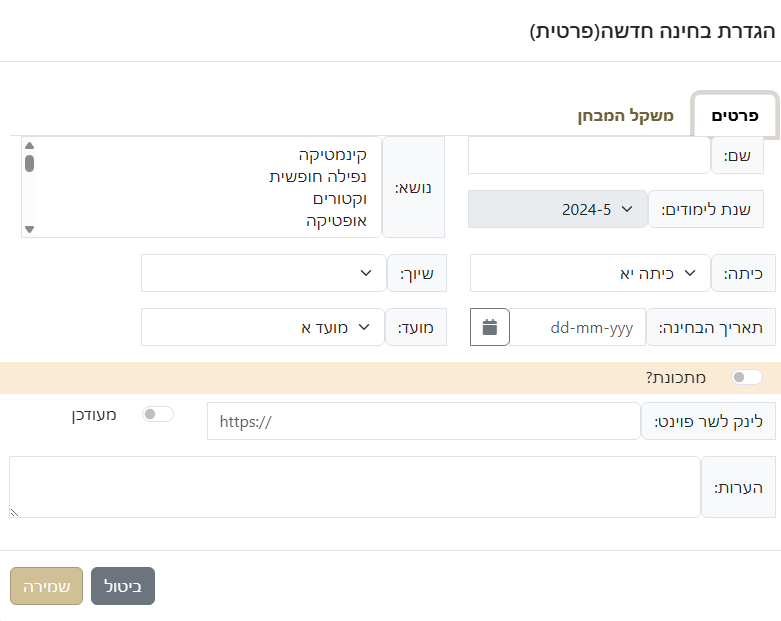Viewport: 781px width, 621px height.
Task: Select קינמטיקה in the topic list
Action: tap(332, 155)
